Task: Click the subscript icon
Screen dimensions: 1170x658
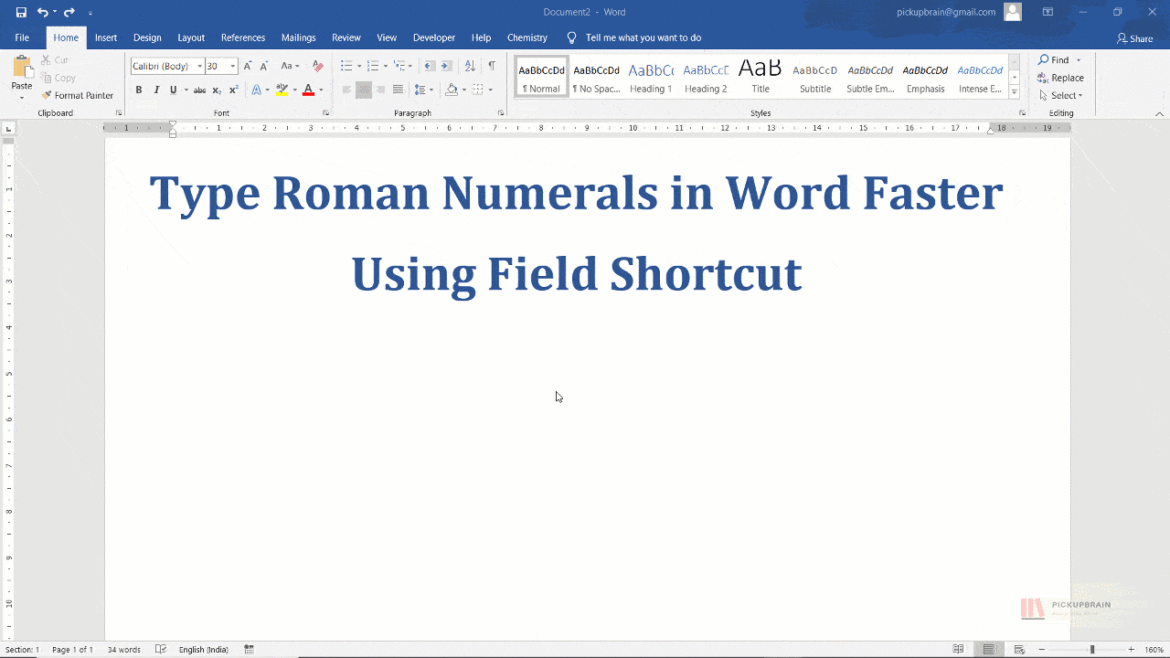Action: [216, 89]
